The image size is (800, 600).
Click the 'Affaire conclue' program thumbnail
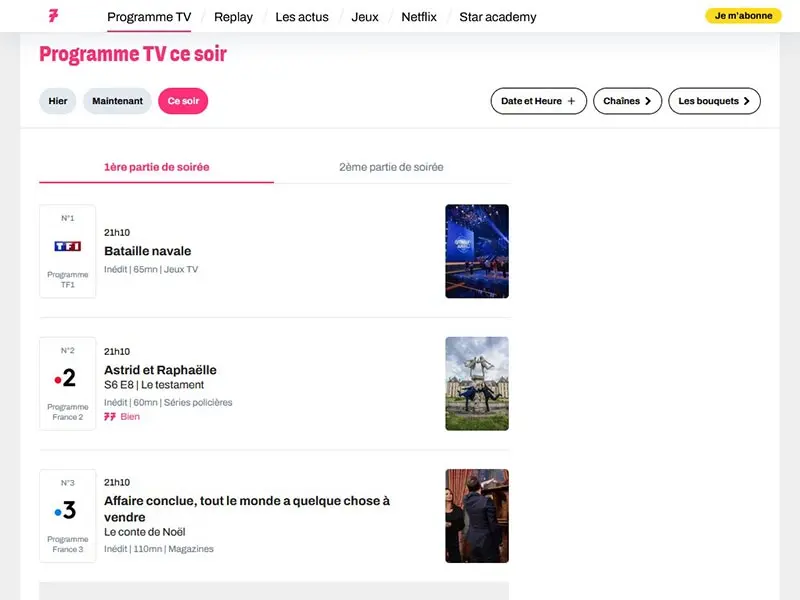[477, 515]
